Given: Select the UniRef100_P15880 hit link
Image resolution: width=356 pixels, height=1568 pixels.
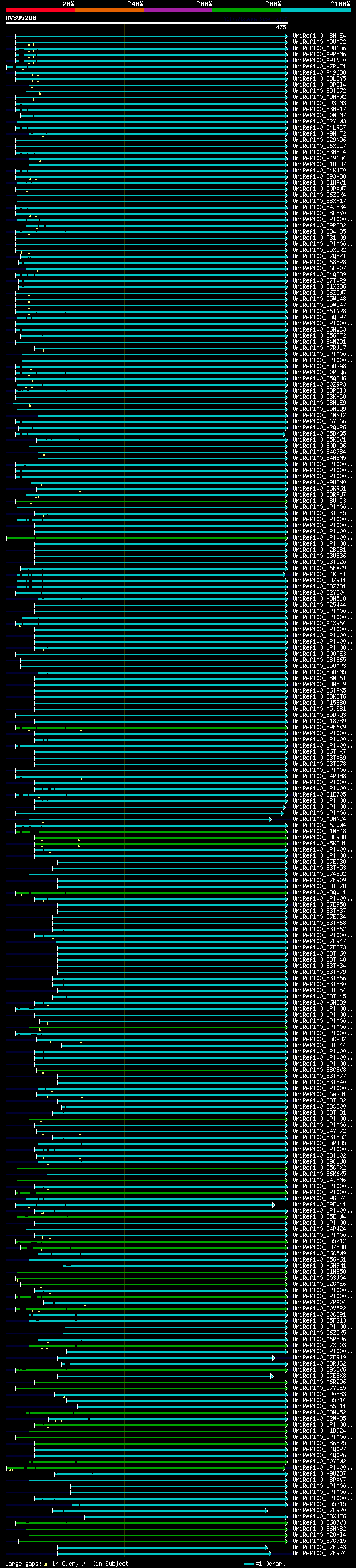Looking at the screenshot, I should tap(319, 703).
